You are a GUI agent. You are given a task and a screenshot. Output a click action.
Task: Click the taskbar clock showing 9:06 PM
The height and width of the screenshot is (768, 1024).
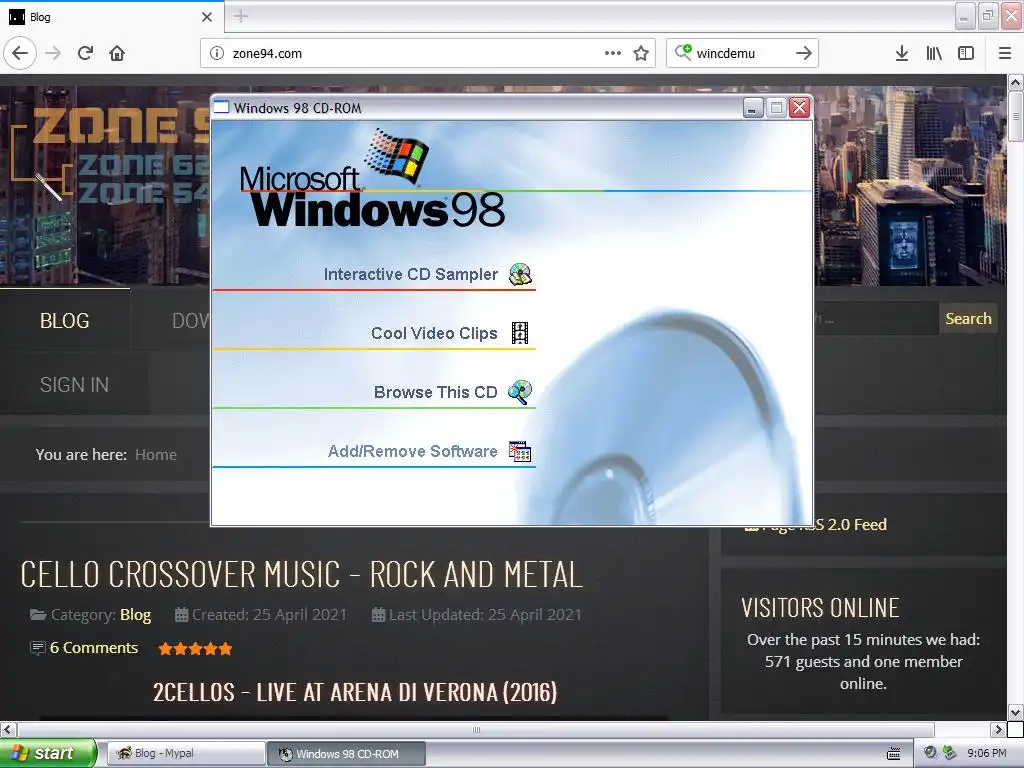point(986,753)
